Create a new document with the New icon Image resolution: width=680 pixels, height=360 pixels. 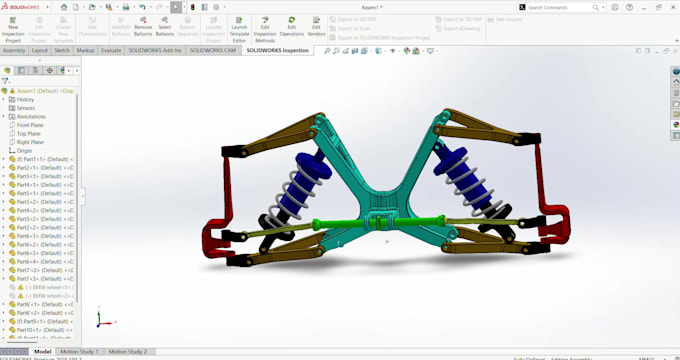pos(75,7)
